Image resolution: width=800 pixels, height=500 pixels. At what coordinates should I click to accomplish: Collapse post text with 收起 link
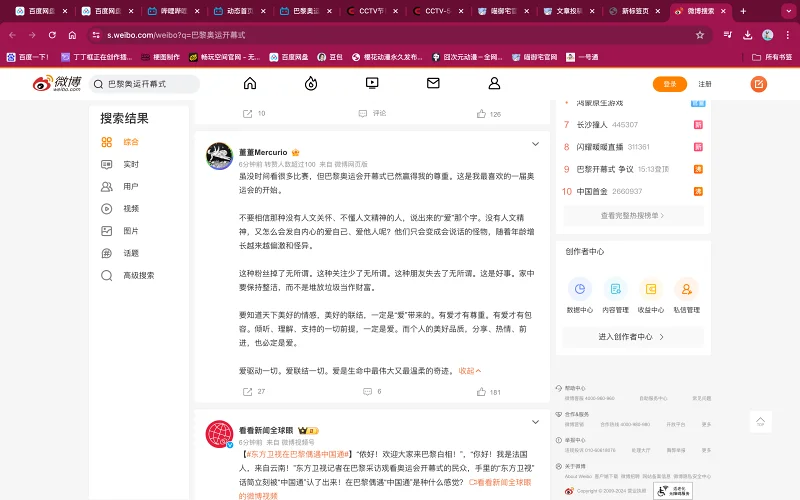tap(469, 371)
